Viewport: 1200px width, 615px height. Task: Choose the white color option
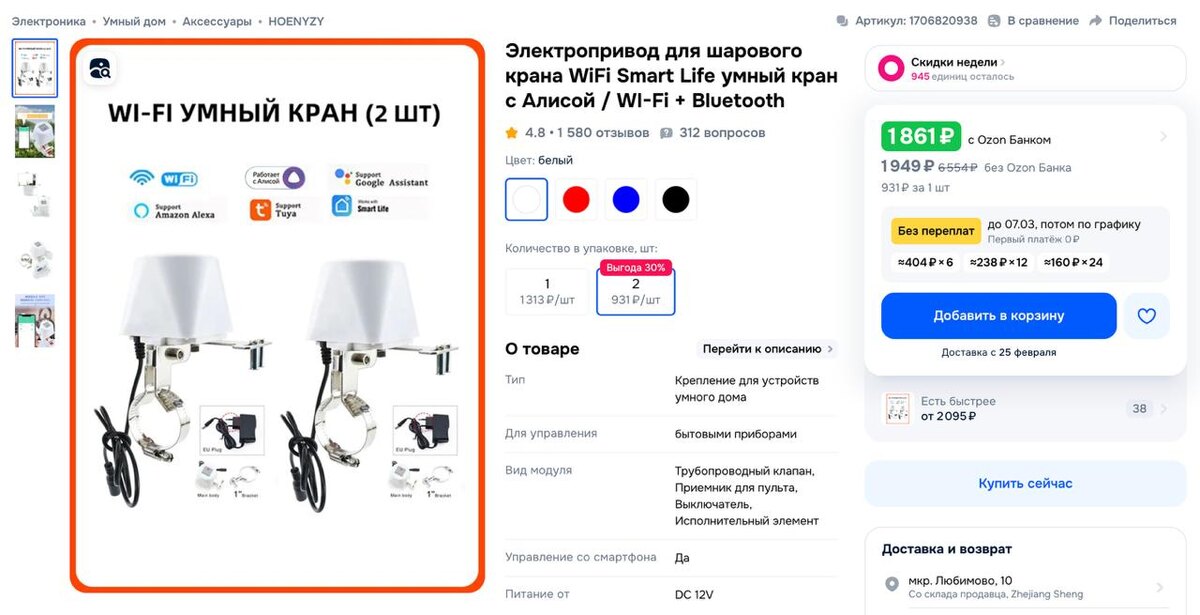pos(527,199)
